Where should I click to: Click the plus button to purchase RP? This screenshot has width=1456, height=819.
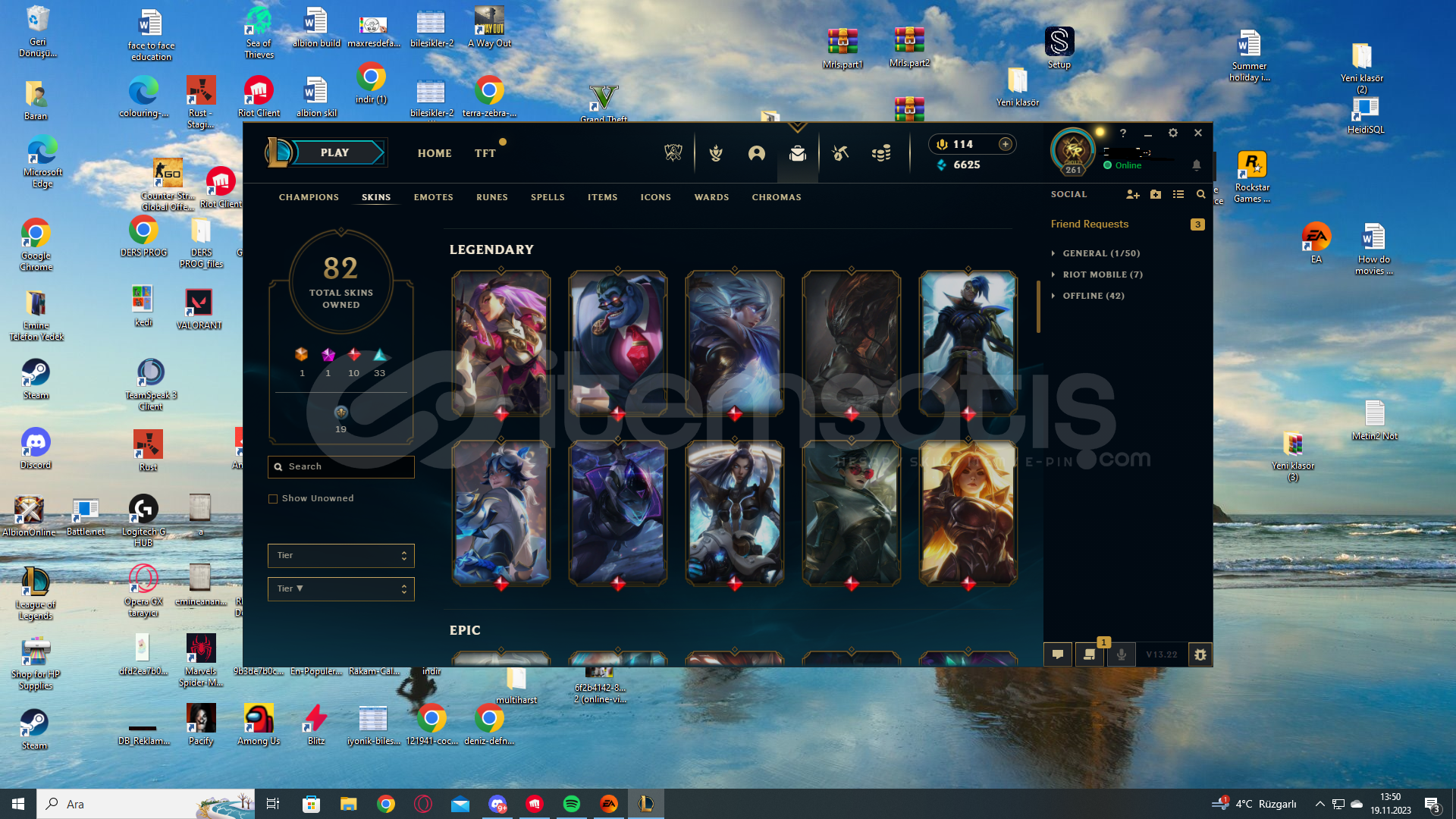(1006, 144)
